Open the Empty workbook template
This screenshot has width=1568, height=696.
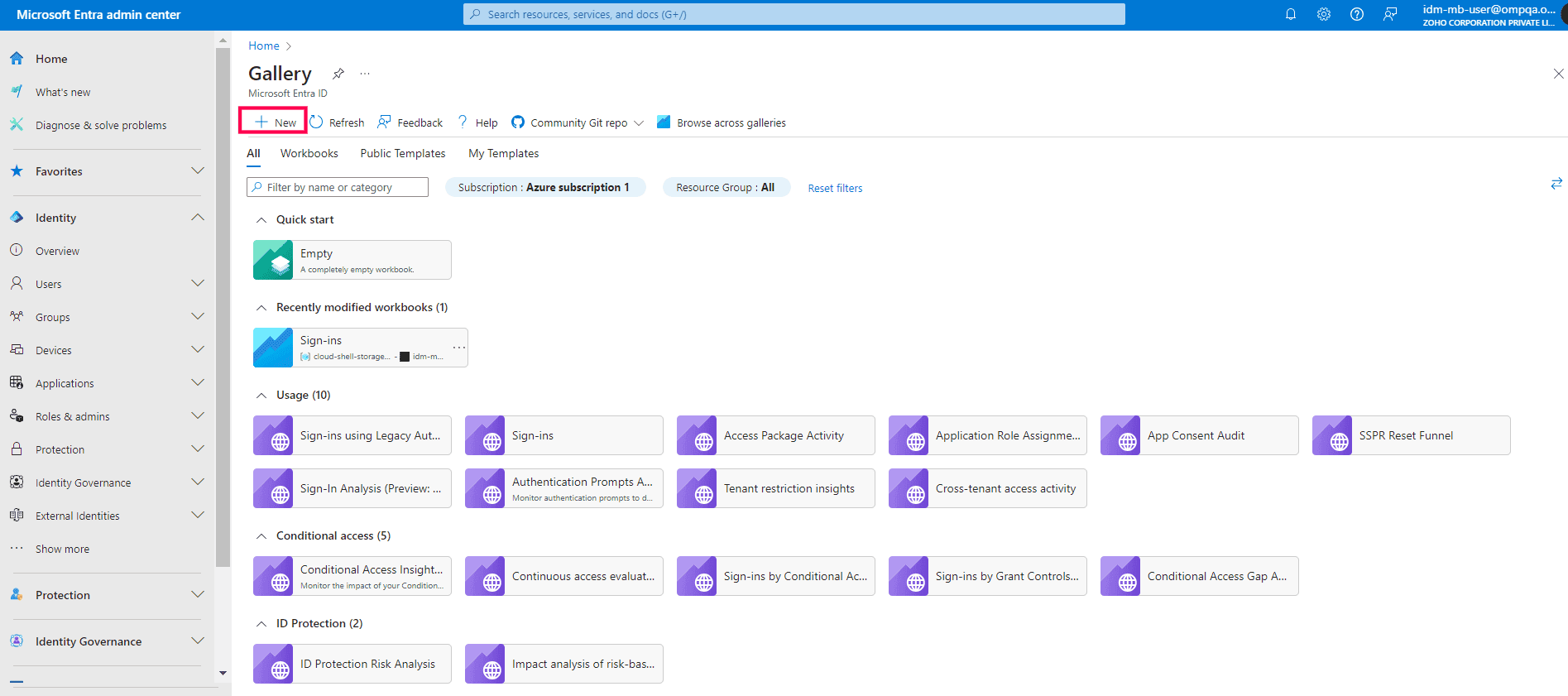tap(352, 260)
